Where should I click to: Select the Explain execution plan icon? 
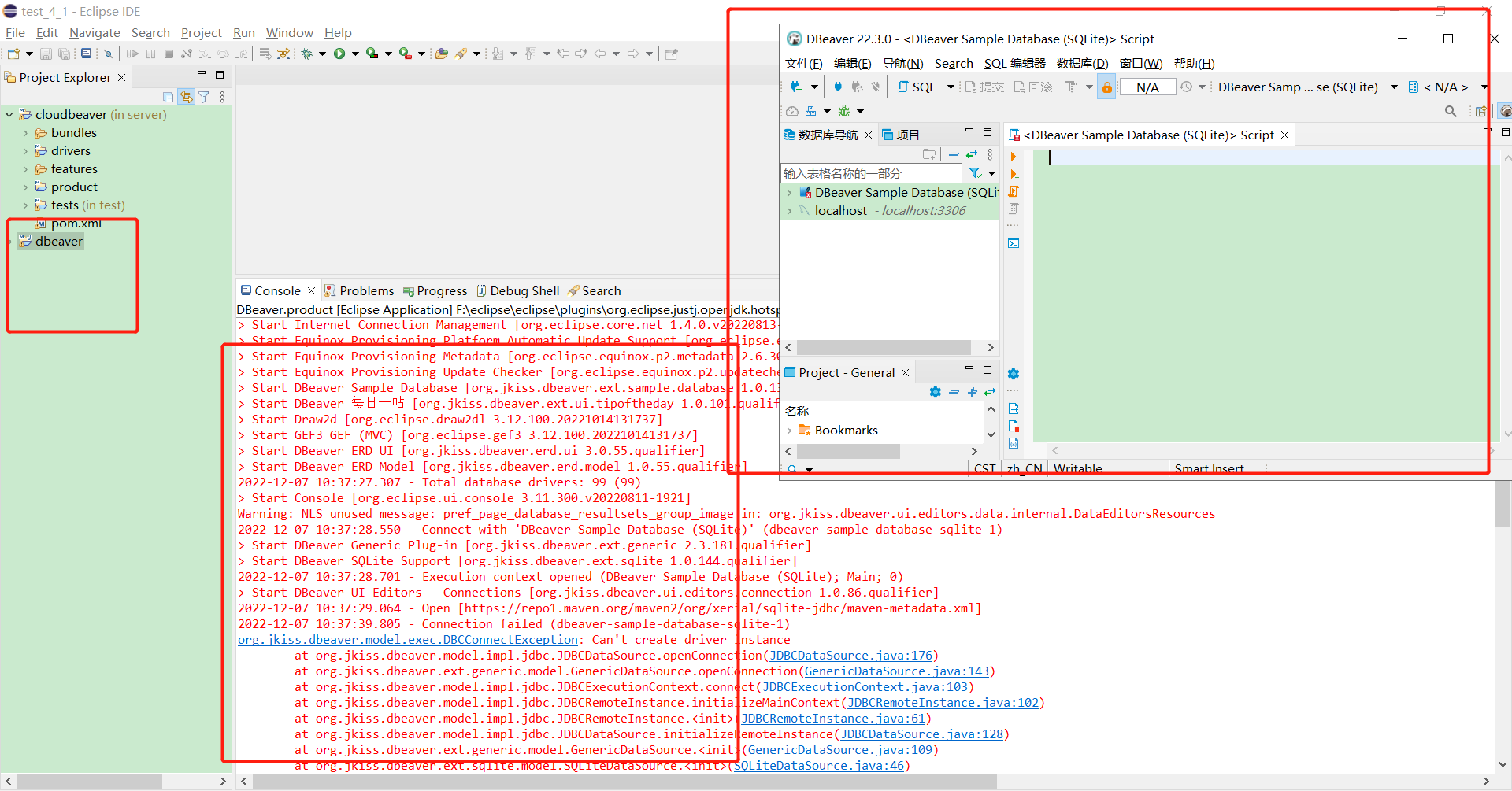pos(1014,209)
